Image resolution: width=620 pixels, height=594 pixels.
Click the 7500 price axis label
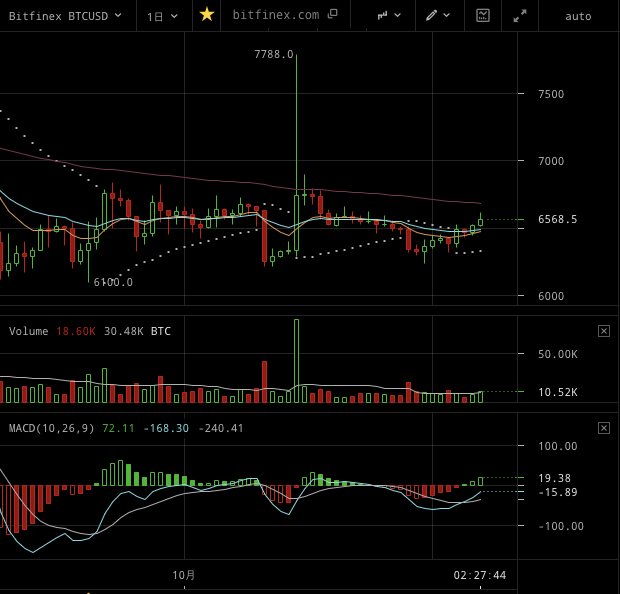(x=551, y=94)
